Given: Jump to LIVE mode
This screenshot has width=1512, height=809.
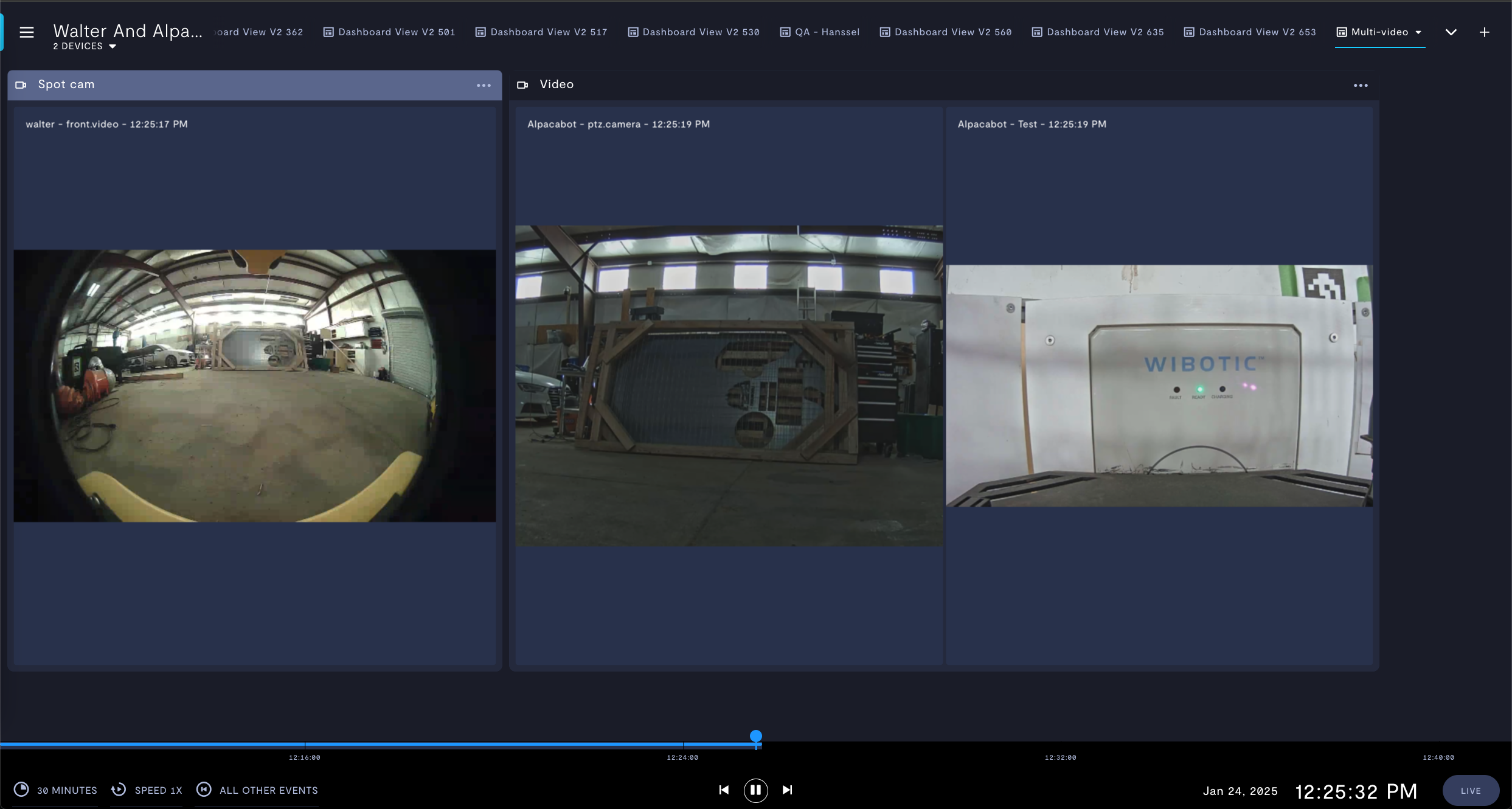Looking at the screenshot, I should pos(1471,791).
